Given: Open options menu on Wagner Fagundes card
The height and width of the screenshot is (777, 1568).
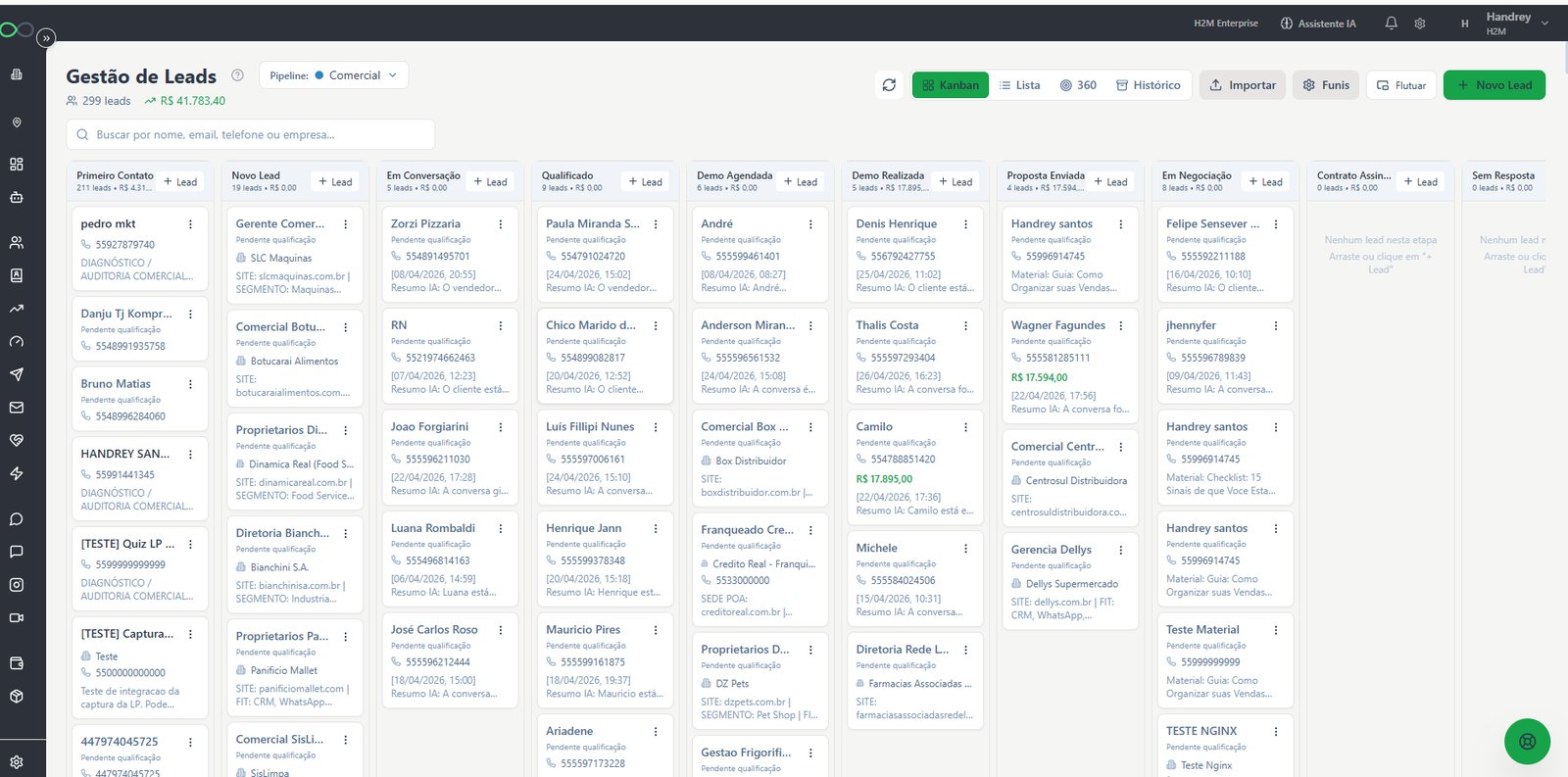Looking at the screenshot, I should click(1121, 325).
